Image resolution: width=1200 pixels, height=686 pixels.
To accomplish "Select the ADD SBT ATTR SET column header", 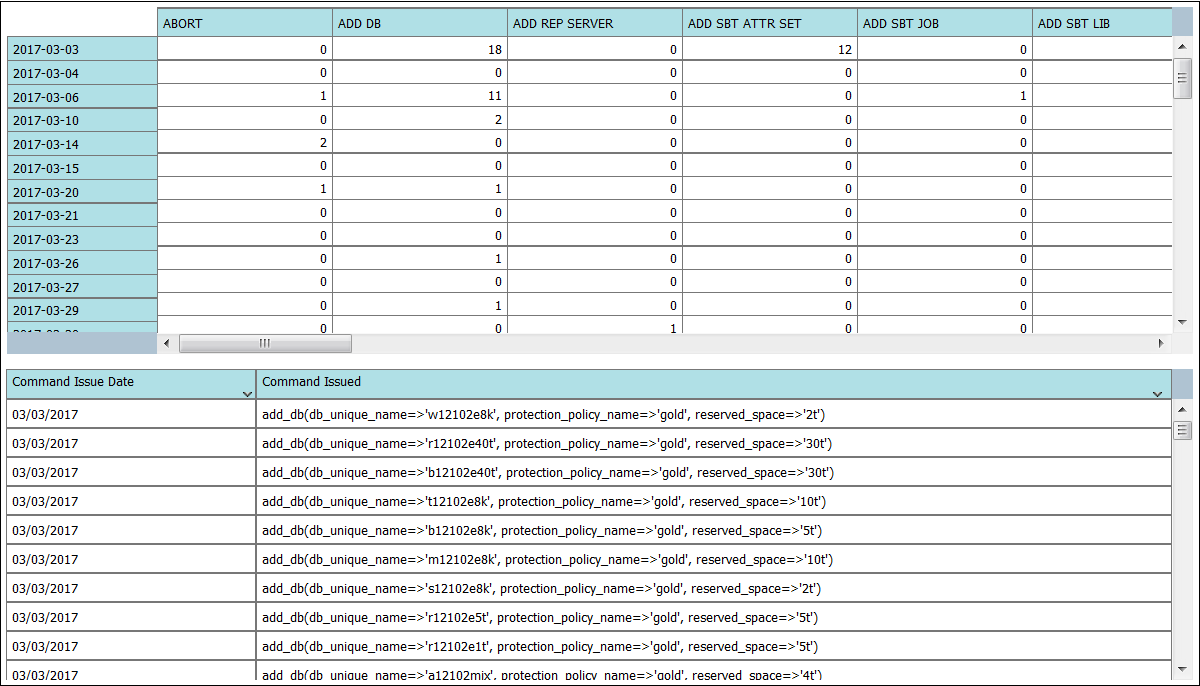I will tap(770, 23).
